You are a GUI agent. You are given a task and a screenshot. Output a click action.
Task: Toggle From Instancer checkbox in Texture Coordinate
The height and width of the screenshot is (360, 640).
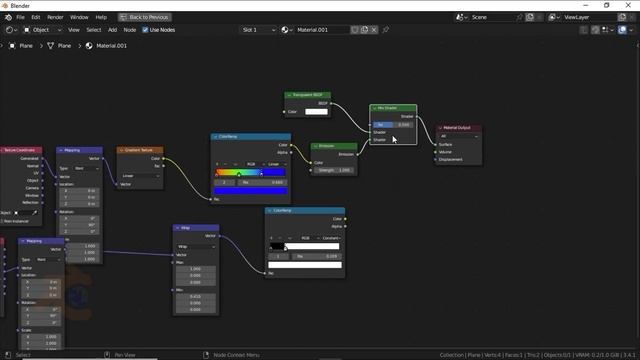coord(2,221)
